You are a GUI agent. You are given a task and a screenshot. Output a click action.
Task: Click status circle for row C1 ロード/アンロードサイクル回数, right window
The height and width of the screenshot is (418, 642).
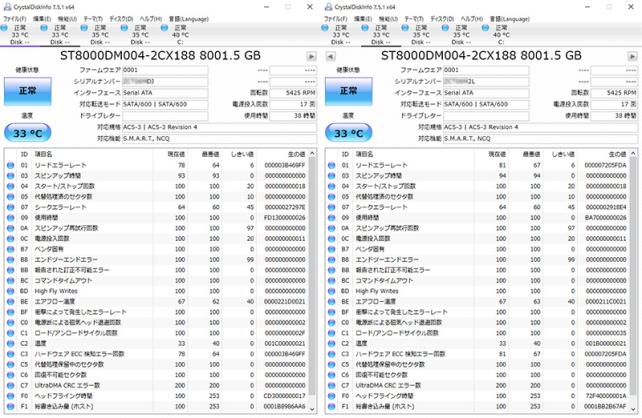point(332,333)
